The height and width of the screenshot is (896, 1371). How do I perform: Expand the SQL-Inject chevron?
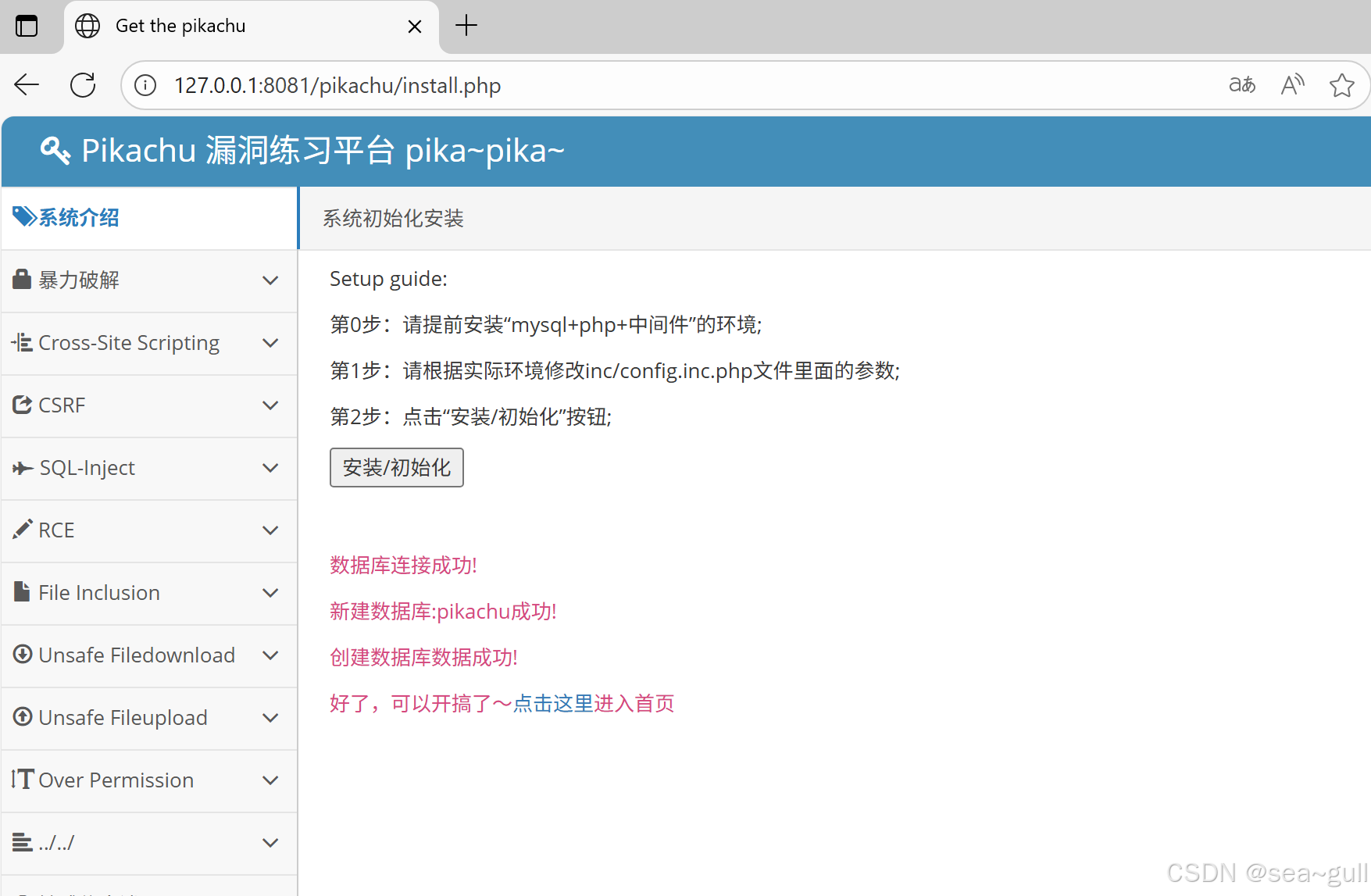click(270, 468)
